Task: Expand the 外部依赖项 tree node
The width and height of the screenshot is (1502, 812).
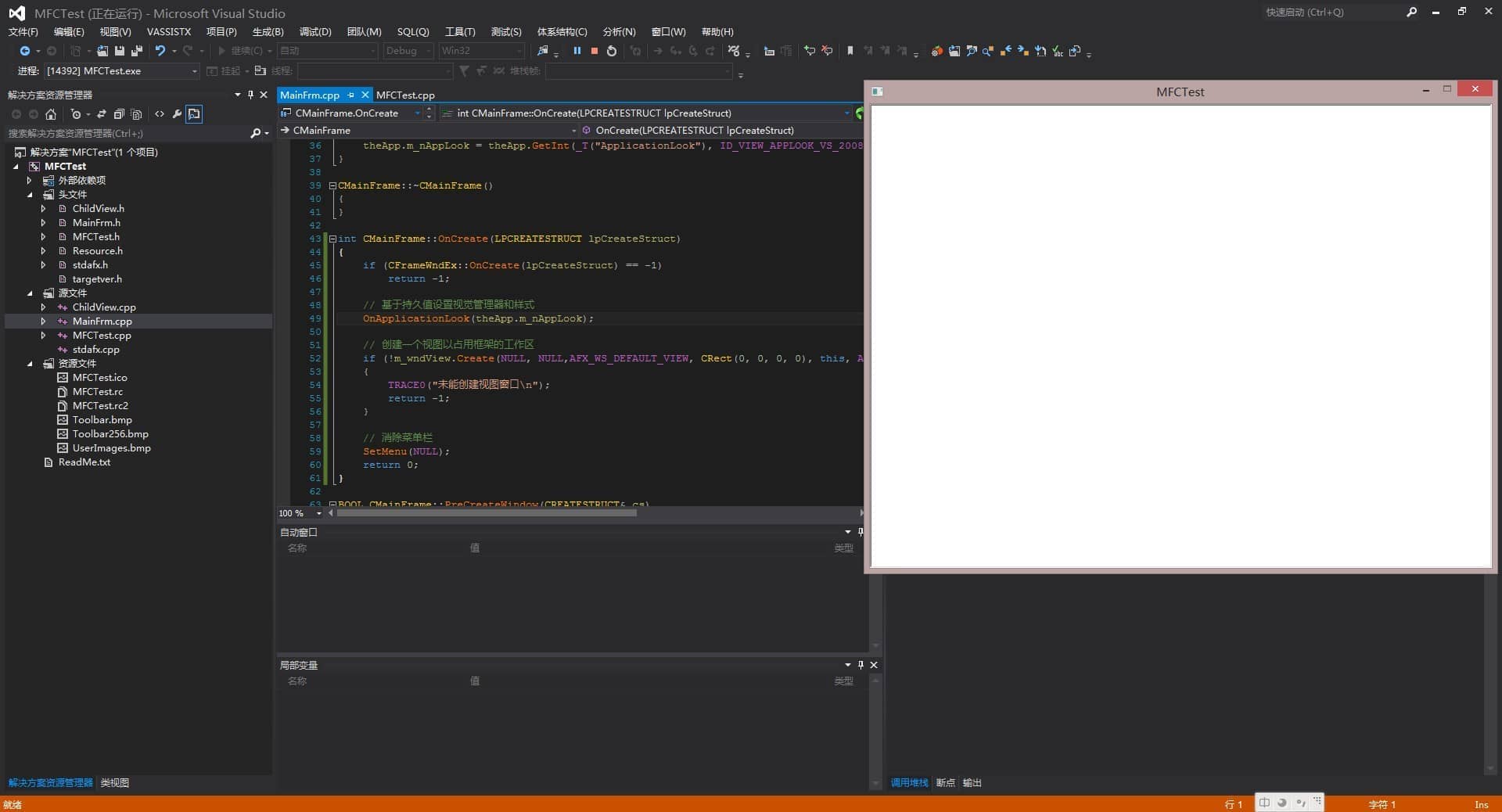Action: pos(30,181)
